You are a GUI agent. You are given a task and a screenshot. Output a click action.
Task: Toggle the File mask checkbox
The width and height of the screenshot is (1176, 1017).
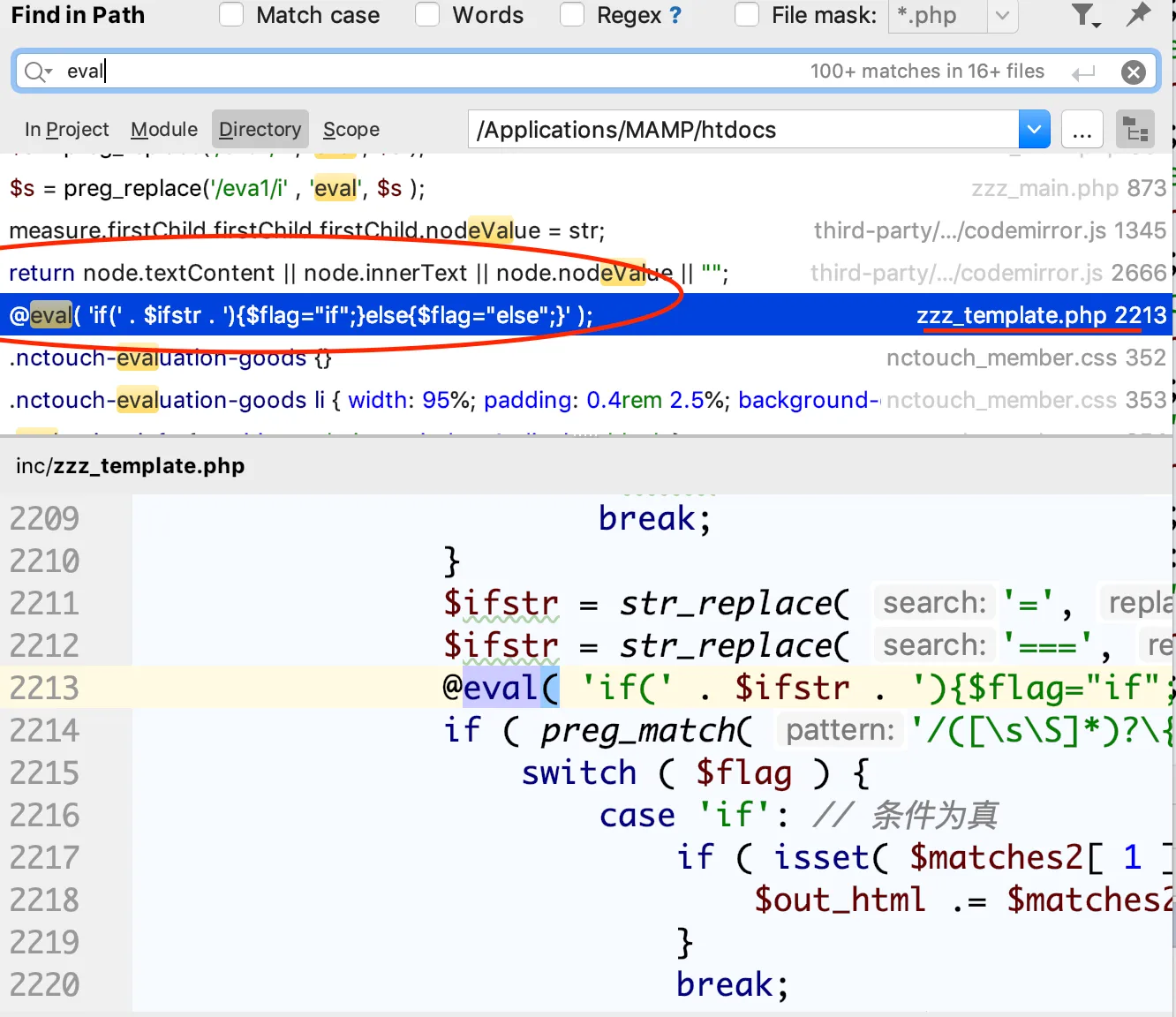[747, 15]
